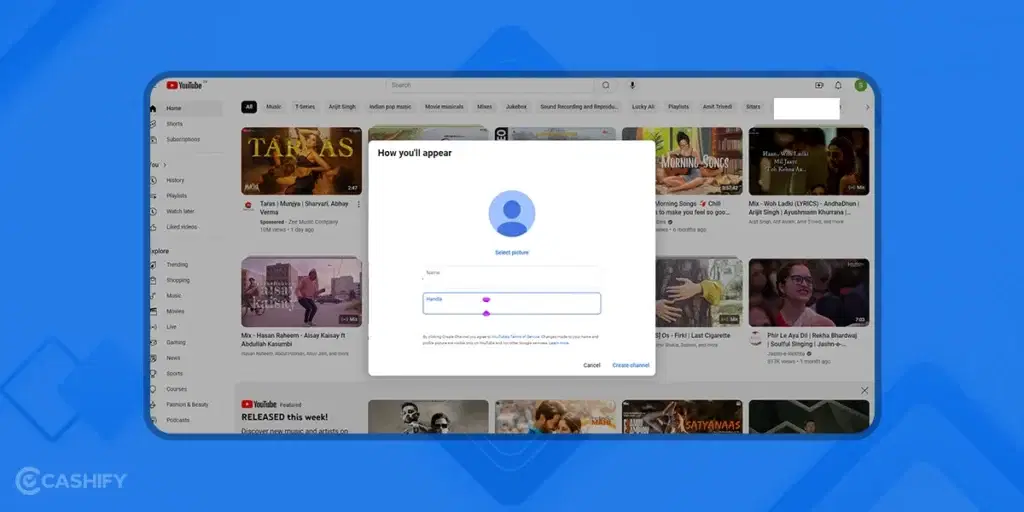Select the Lucky Ali chip
The height and width of the screenshot is (512, 1024).
point(643,107)
